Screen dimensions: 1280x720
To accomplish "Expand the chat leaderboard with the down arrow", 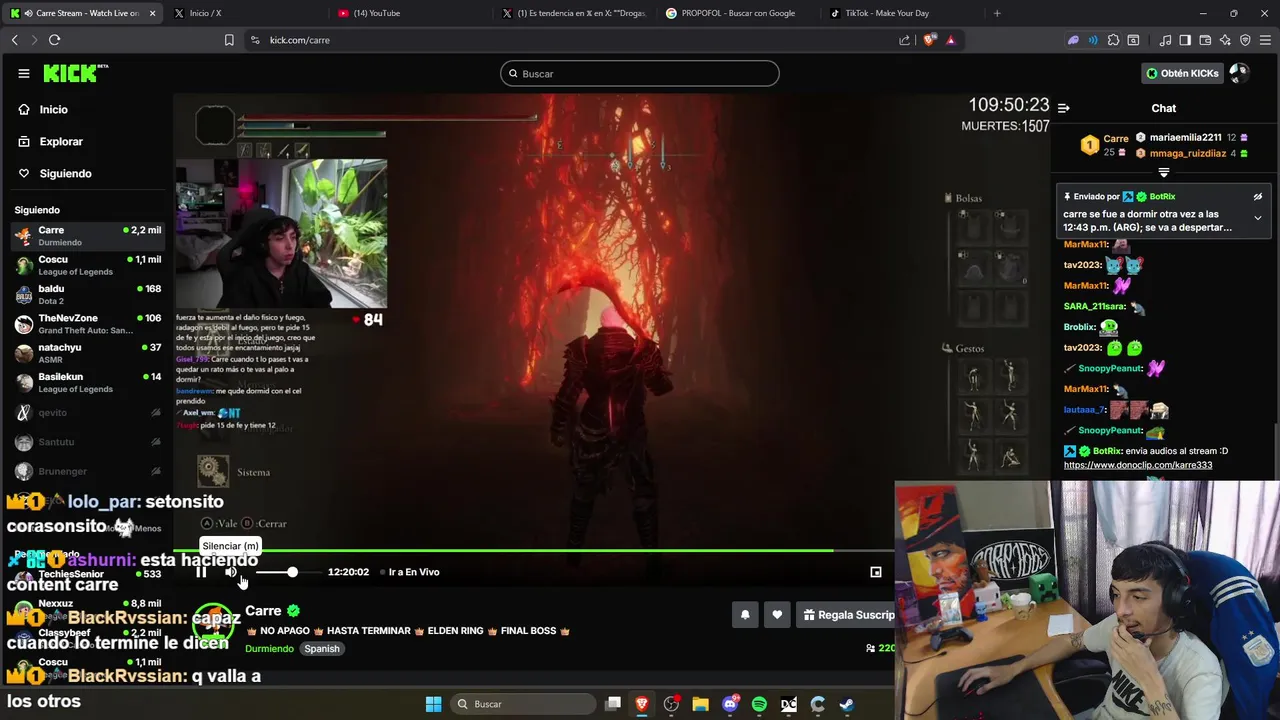I will click(1163, 173).
